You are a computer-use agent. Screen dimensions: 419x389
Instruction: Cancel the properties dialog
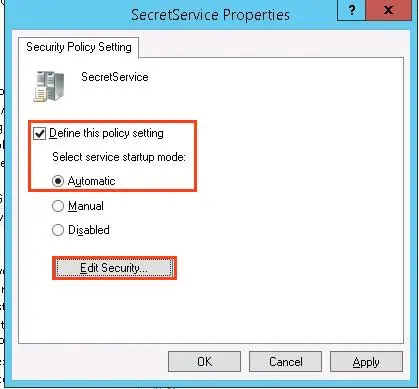[x=286, y=362]
